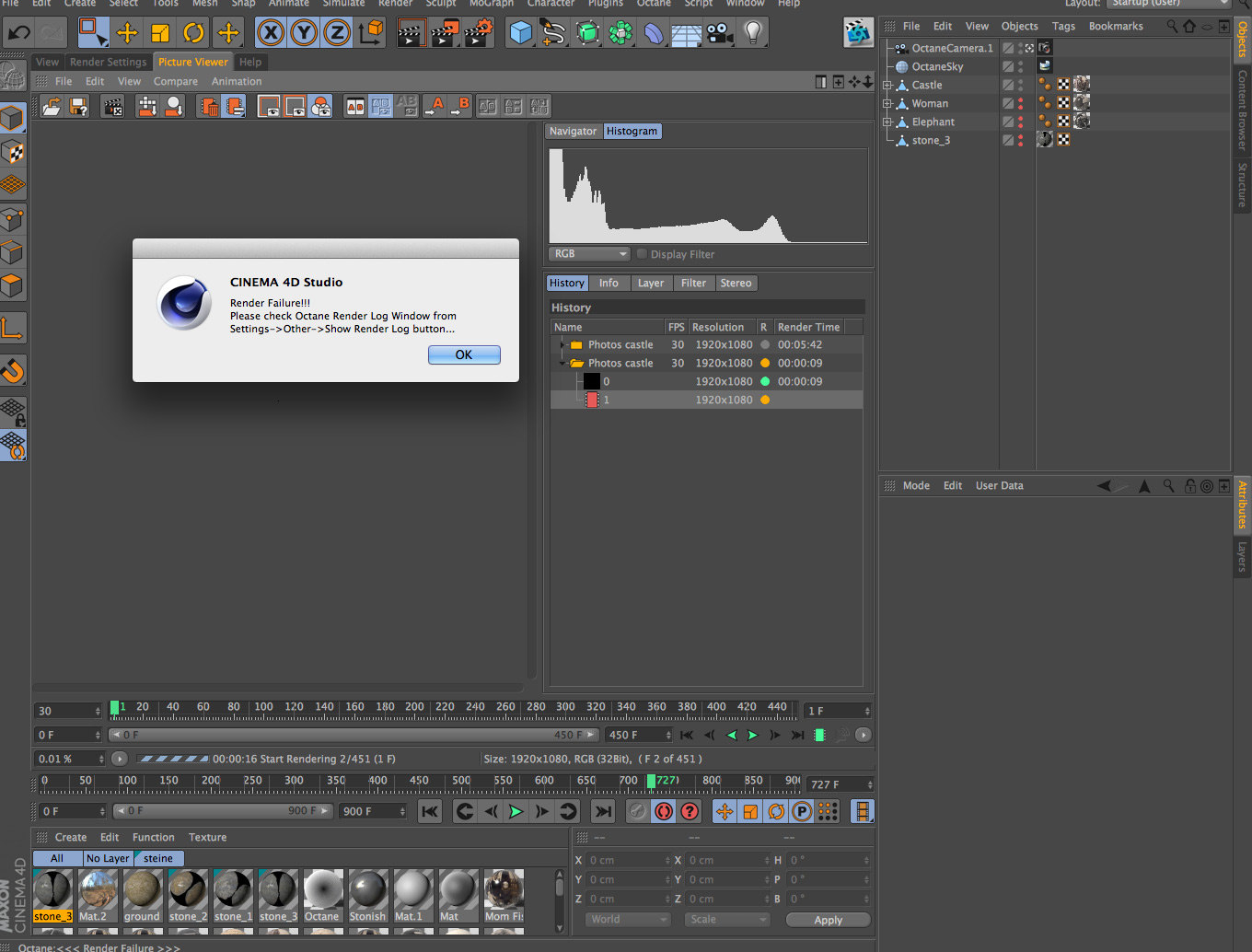The width and height of the screenshot is (1252, 952).
Task: Toggle Z axis lock
Action: [337, 33]
